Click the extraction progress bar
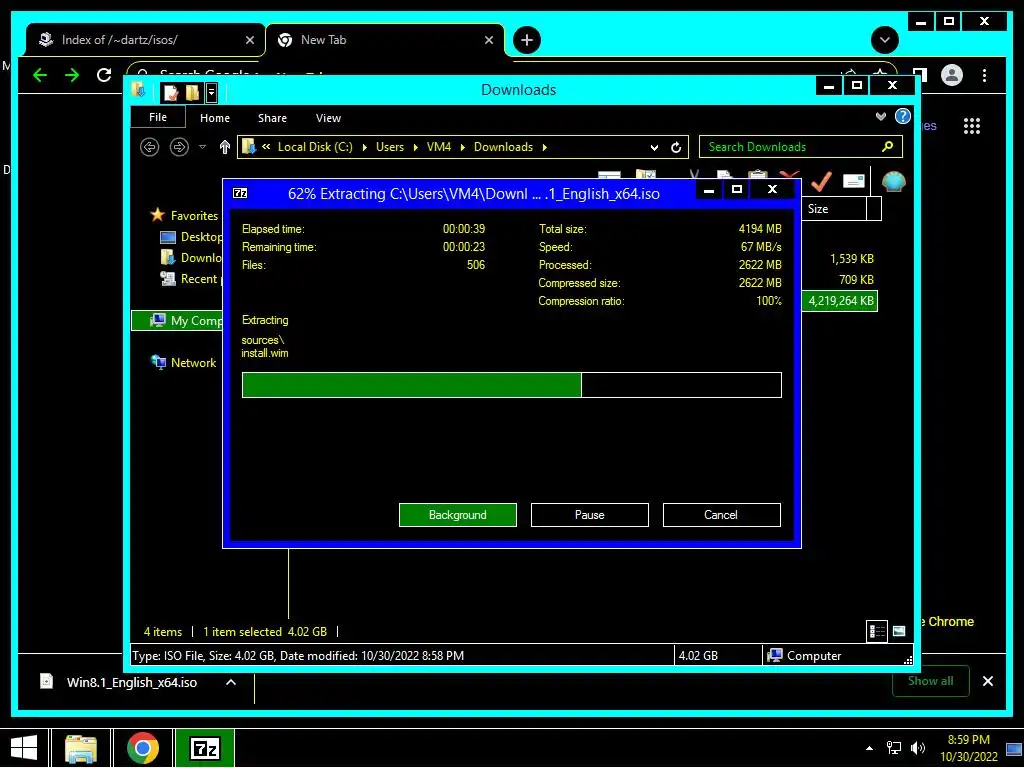Viewport: 1024px width, 768px height. [x=511, y=385]
